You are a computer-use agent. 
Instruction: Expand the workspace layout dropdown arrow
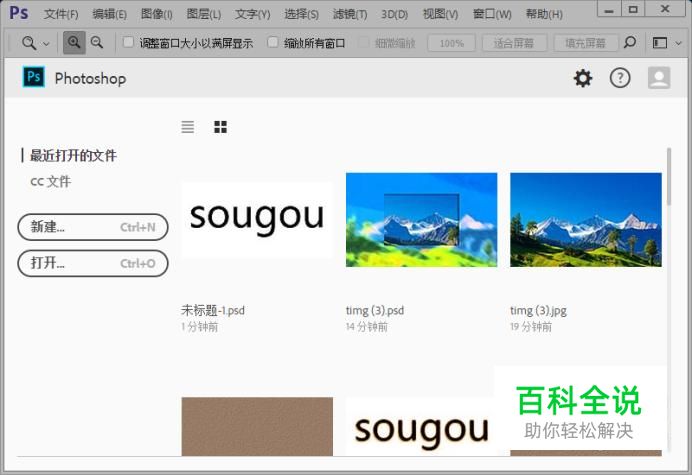coord(679,43)
